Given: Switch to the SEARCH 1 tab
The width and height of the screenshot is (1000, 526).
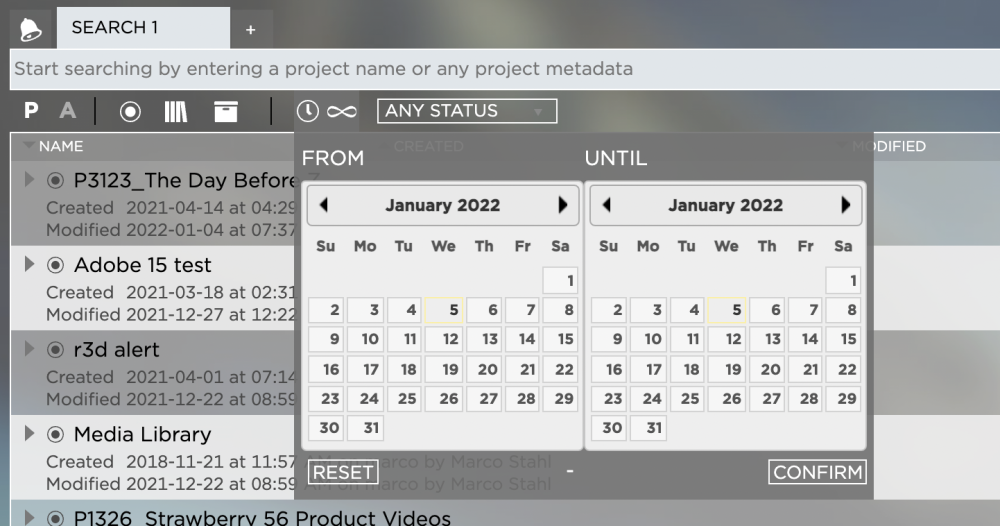Looking at the screenshot, I should coord(115,28).
